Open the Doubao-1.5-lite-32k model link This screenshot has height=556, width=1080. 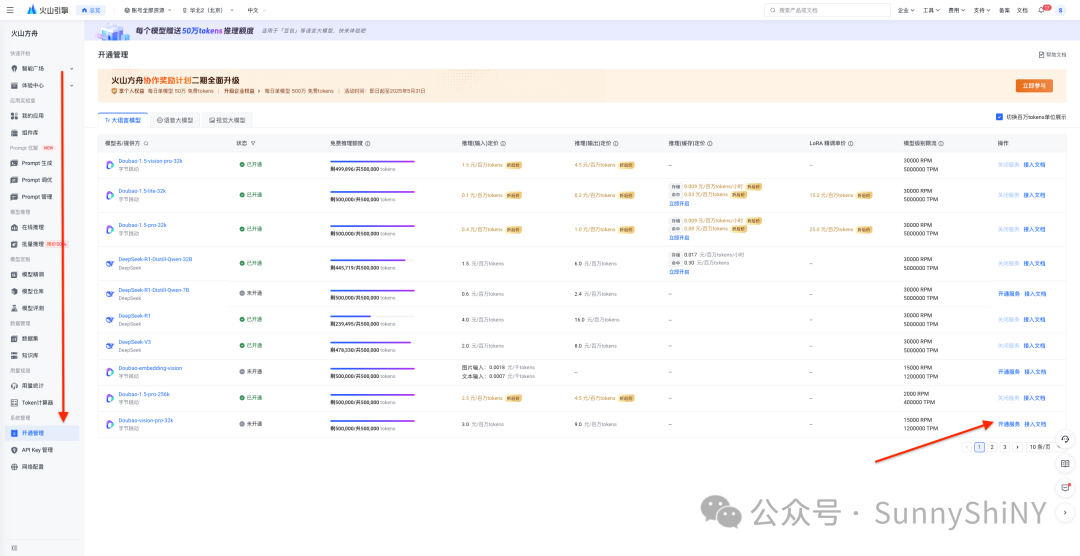pyautogui.click(x=142, y=190)
